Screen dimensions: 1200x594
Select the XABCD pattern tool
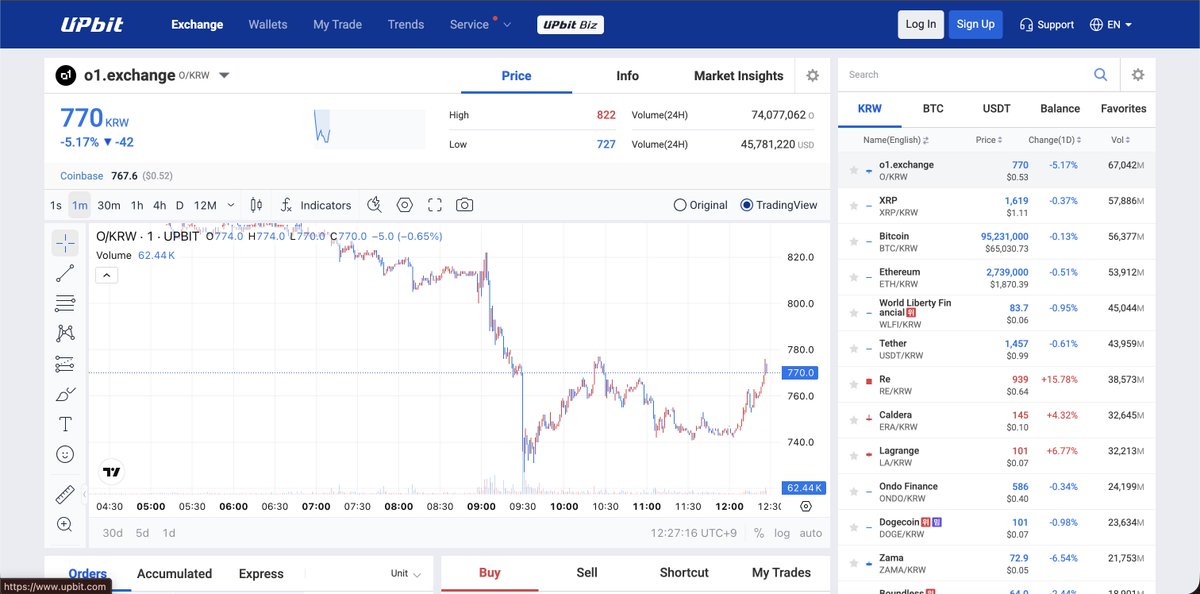(65, 333)
